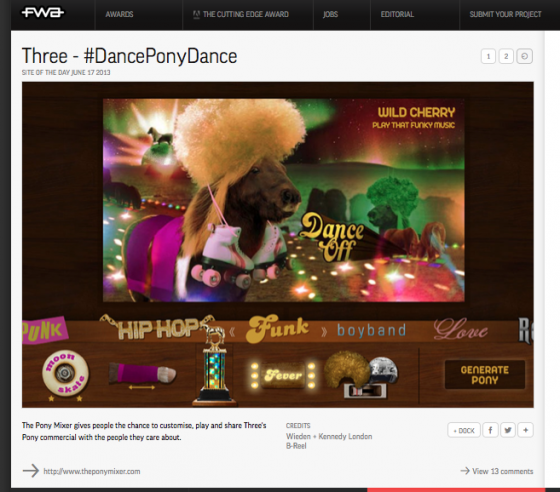Screen dimensions: 560x492
Task: Select the Hip Hop genre
Action: click(159, 328)
